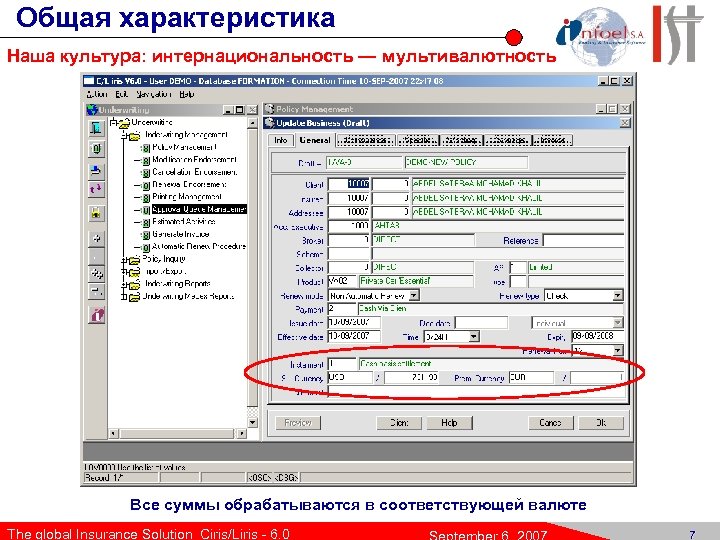The width and height of the screenshot is (720, 540).
Task: Collapse the root Underwriting tree node
Action: [x=113, y=122]
